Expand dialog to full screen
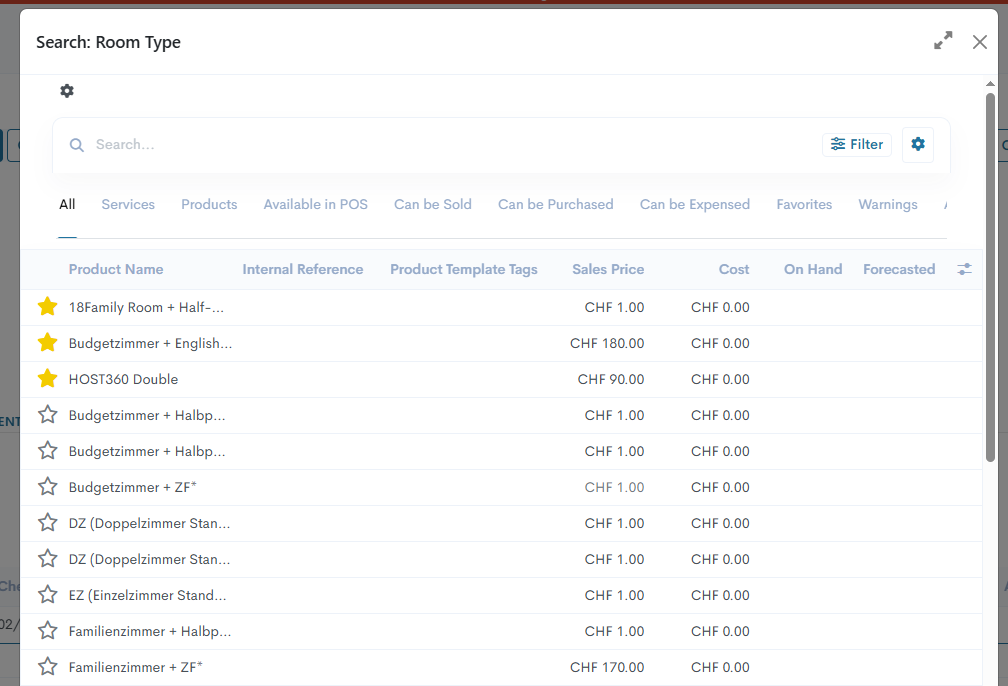The width and height of the screenshot is (1008, 686). pos(943,41)
